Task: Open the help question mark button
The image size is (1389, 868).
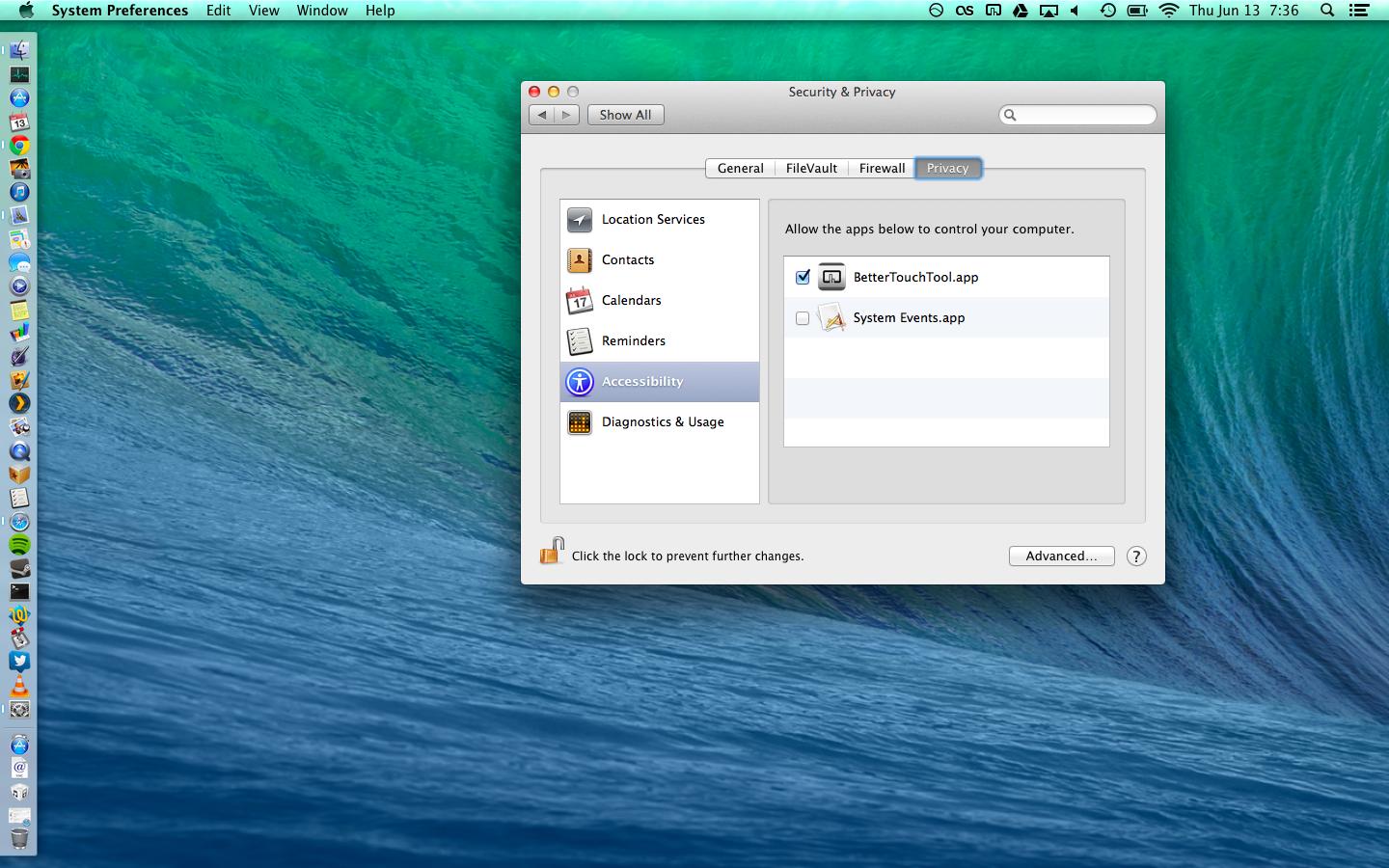Action: point(1136,556)
